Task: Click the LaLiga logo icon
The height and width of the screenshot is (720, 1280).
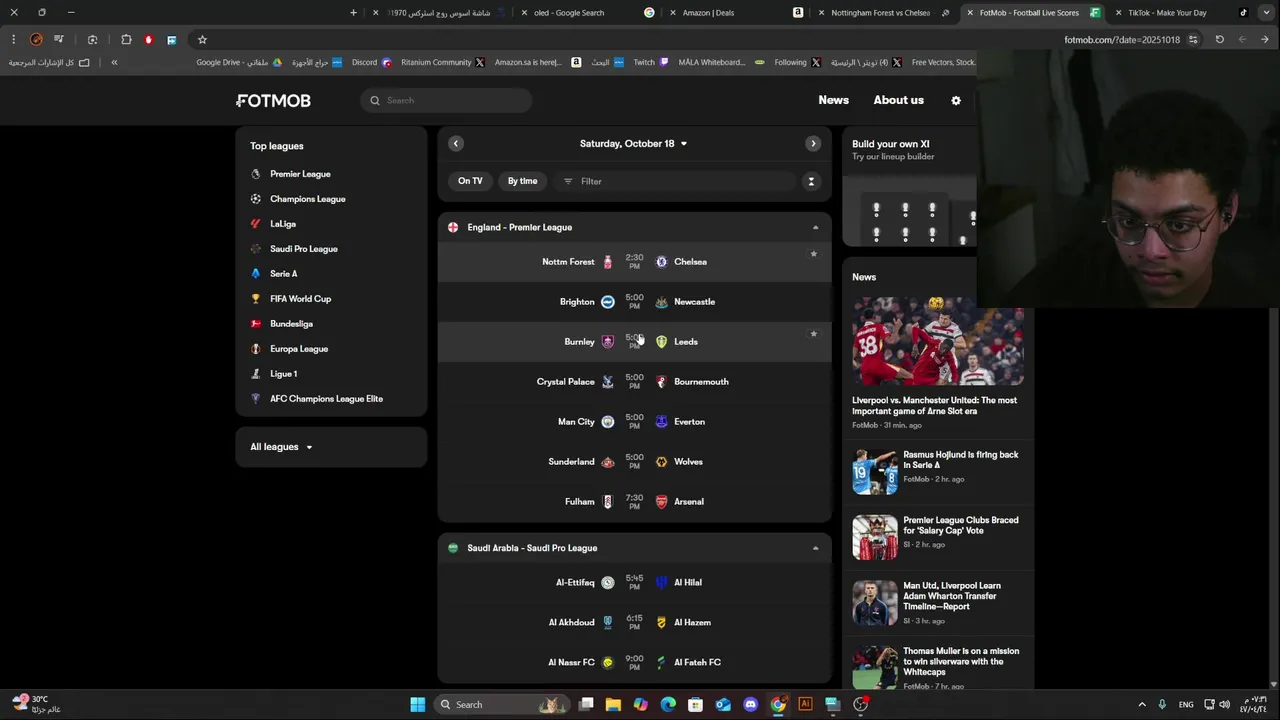Action: (x=256, y=224)
